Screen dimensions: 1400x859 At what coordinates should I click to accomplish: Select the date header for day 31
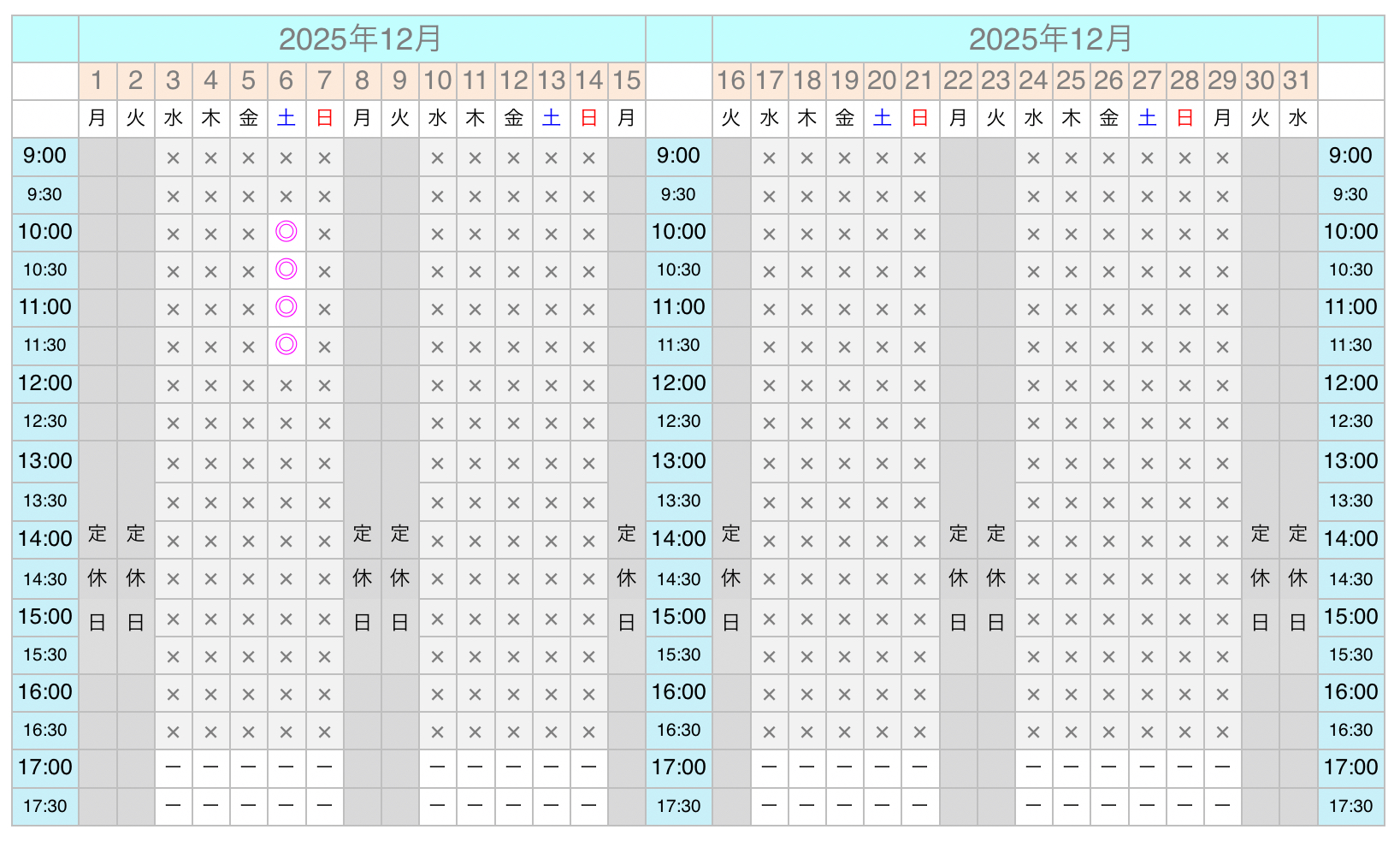pyautogui.click(x=1297, y=80)
